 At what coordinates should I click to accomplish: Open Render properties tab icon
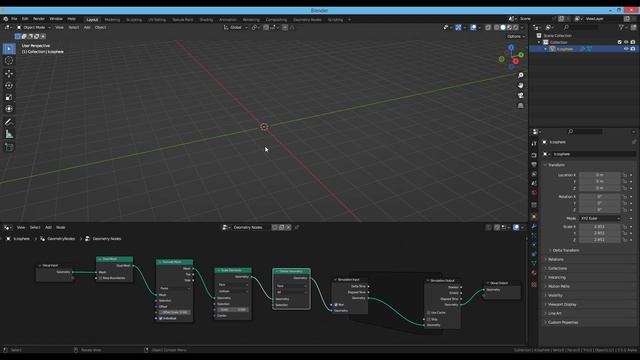(534, 155)
